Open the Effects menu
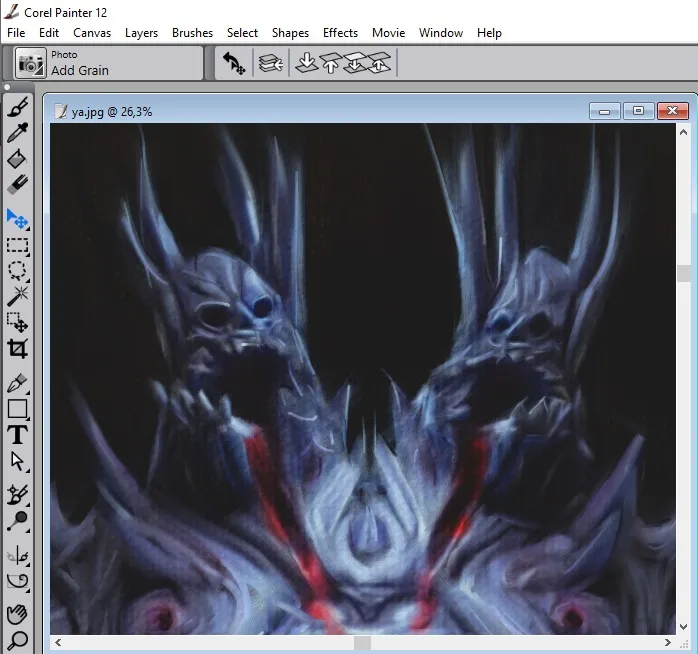Image resolution: width=698 pixels, height=654 pixels. (341, 33)
